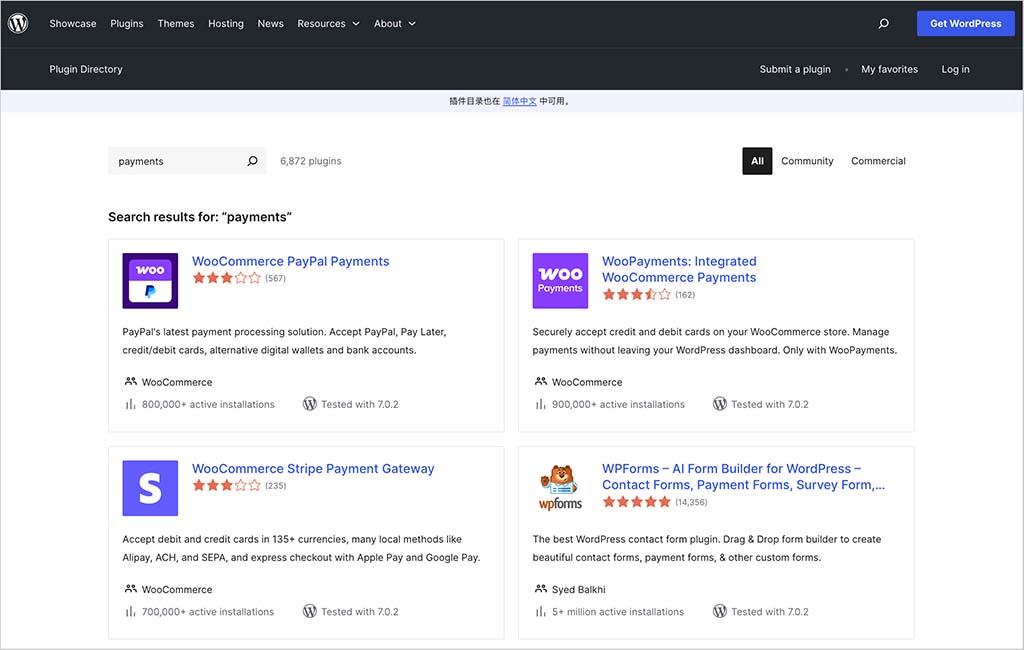
Task: Open the Plugin Directory link
Action: click(x=86, y=69)
